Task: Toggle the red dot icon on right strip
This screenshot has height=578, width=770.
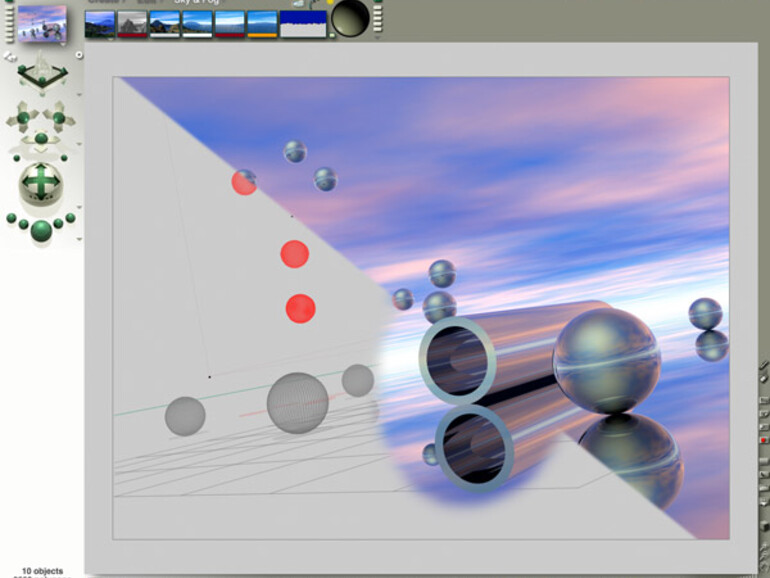Action: click(764, 440)
